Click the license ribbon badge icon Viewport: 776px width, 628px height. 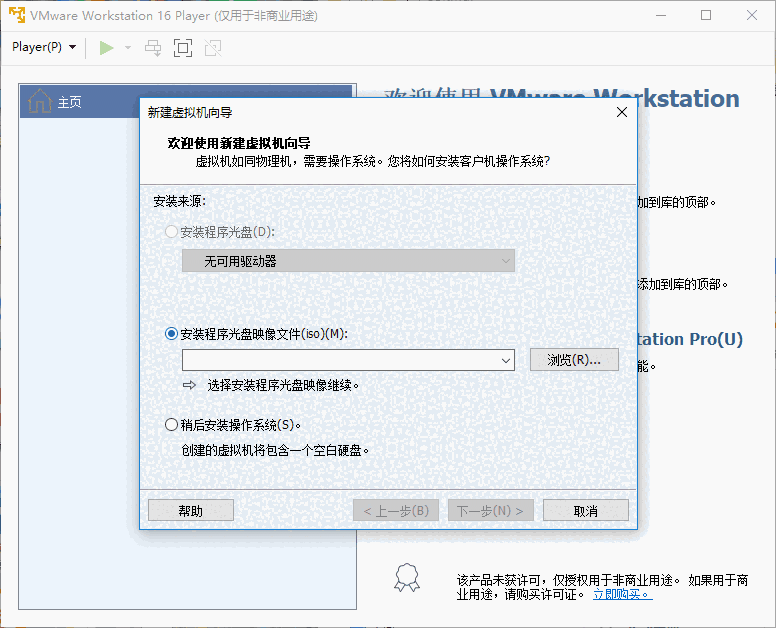click(x=407, y=578)
